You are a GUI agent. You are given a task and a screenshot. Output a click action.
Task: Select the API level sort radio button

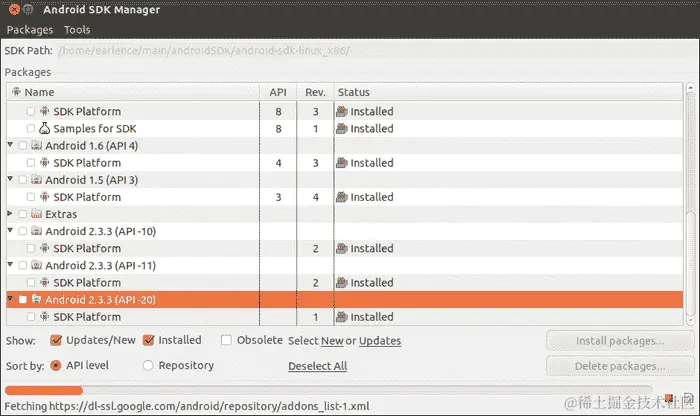(56, 366)
